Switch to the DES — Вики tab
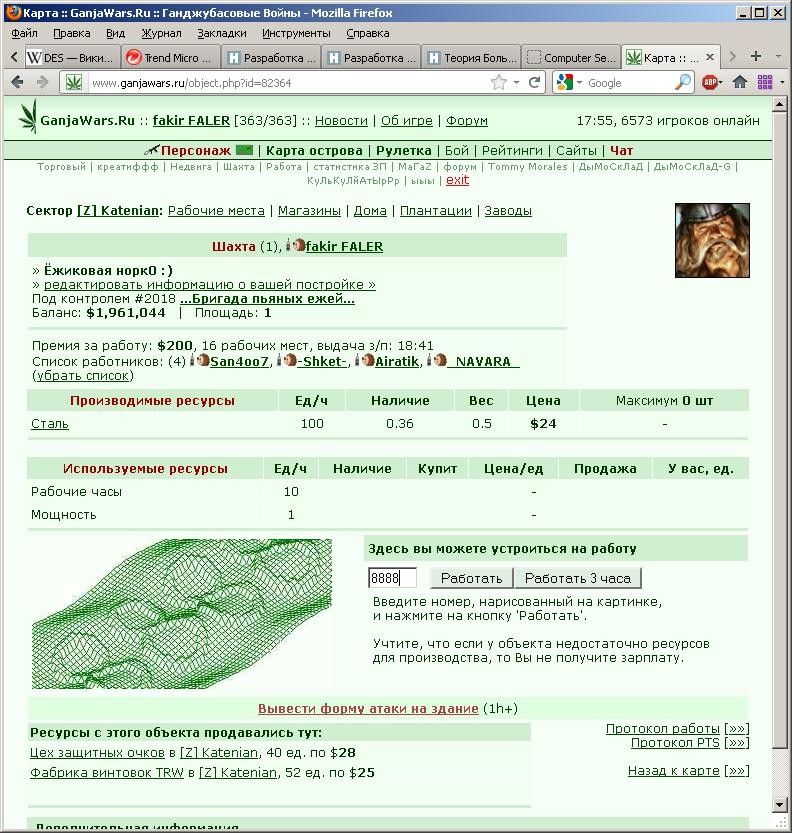 point(71,57)
